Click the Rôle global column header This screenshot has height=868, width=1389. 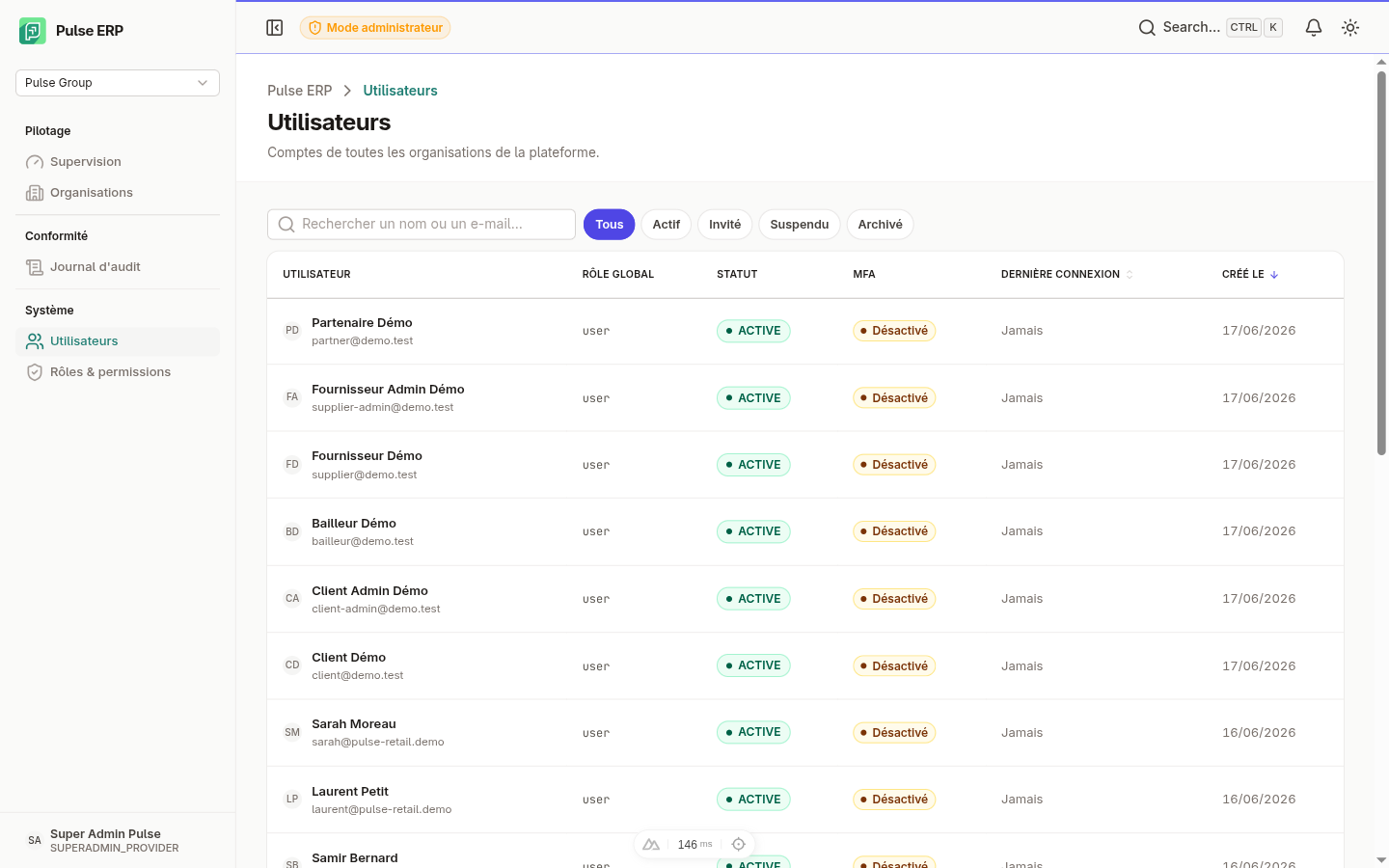[x=618, y=275]
